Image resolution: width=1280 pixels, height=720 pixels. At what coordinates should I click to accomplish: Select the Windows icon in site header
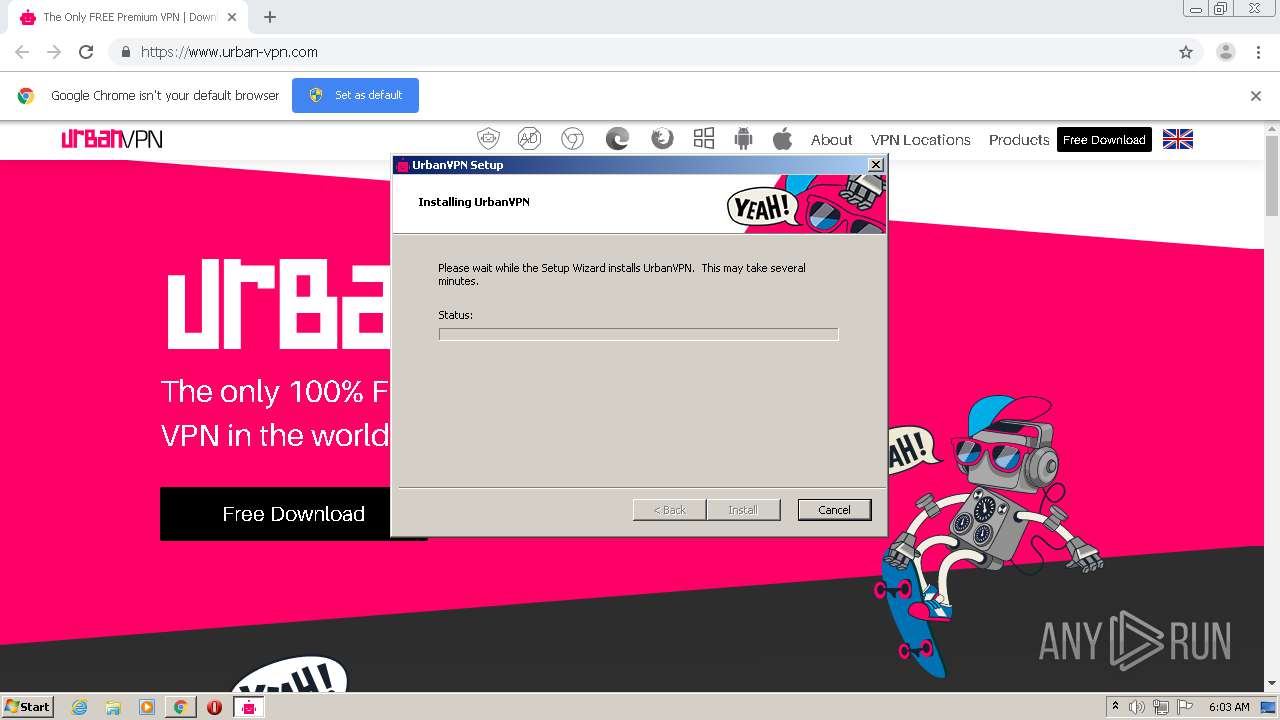pyautogui.click(x=704, y=139)
